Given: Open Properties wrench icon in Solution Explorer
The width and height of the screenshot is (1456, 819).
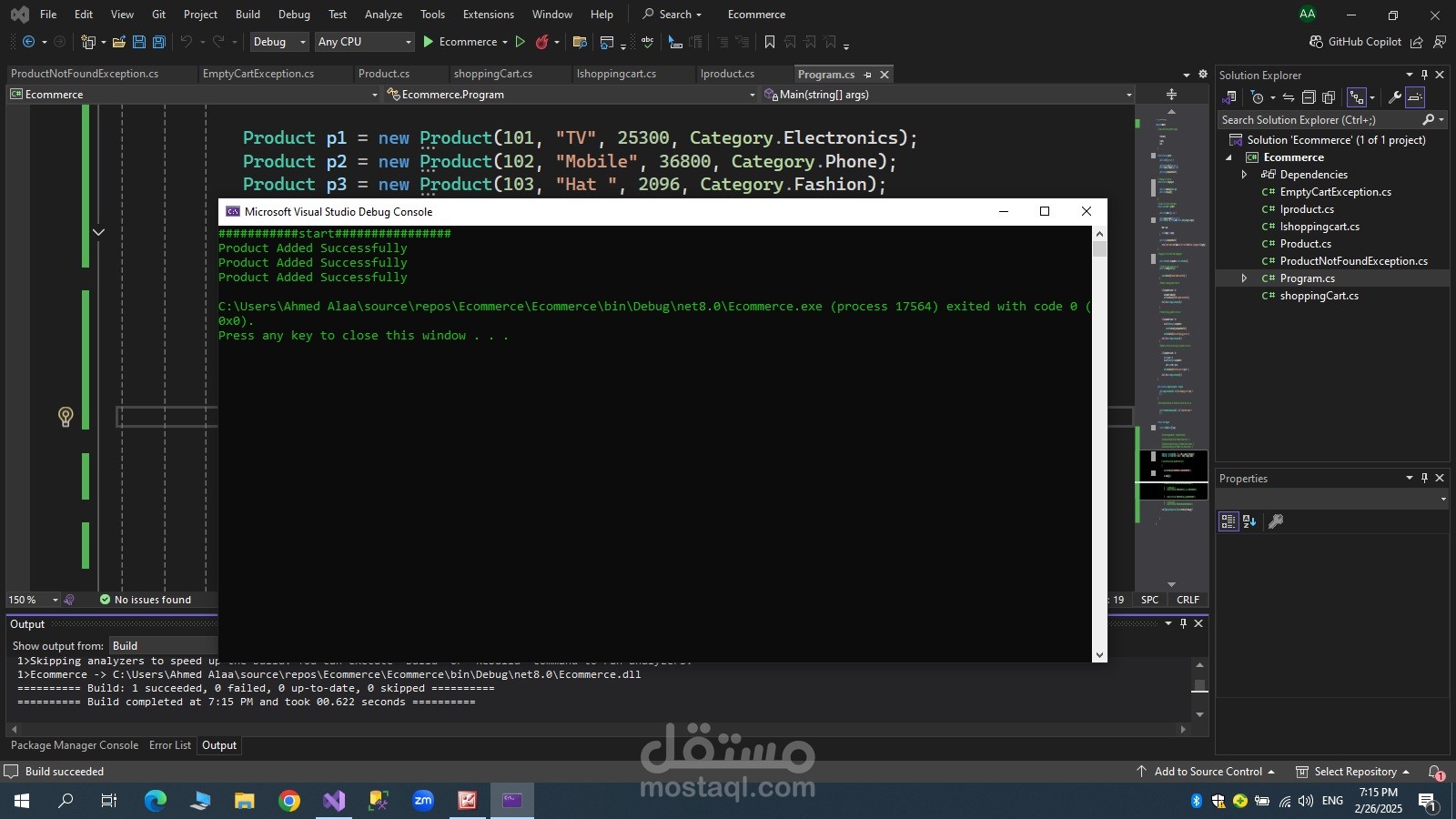Looking at the screenshot, I should click(1394, 97).
